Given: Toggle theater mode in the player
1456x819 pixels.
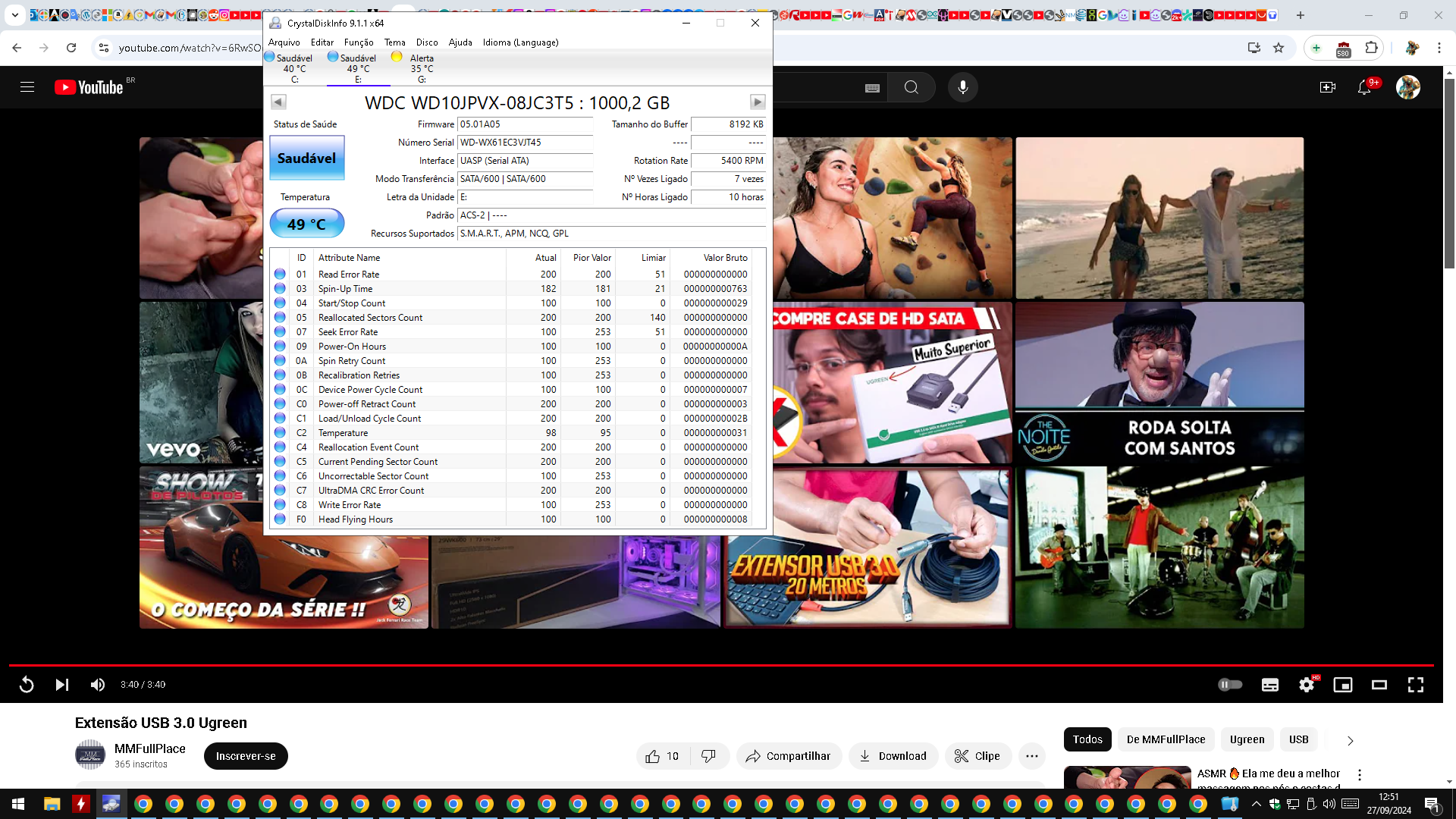Looking at the screenshot, I should point(1379,685).
